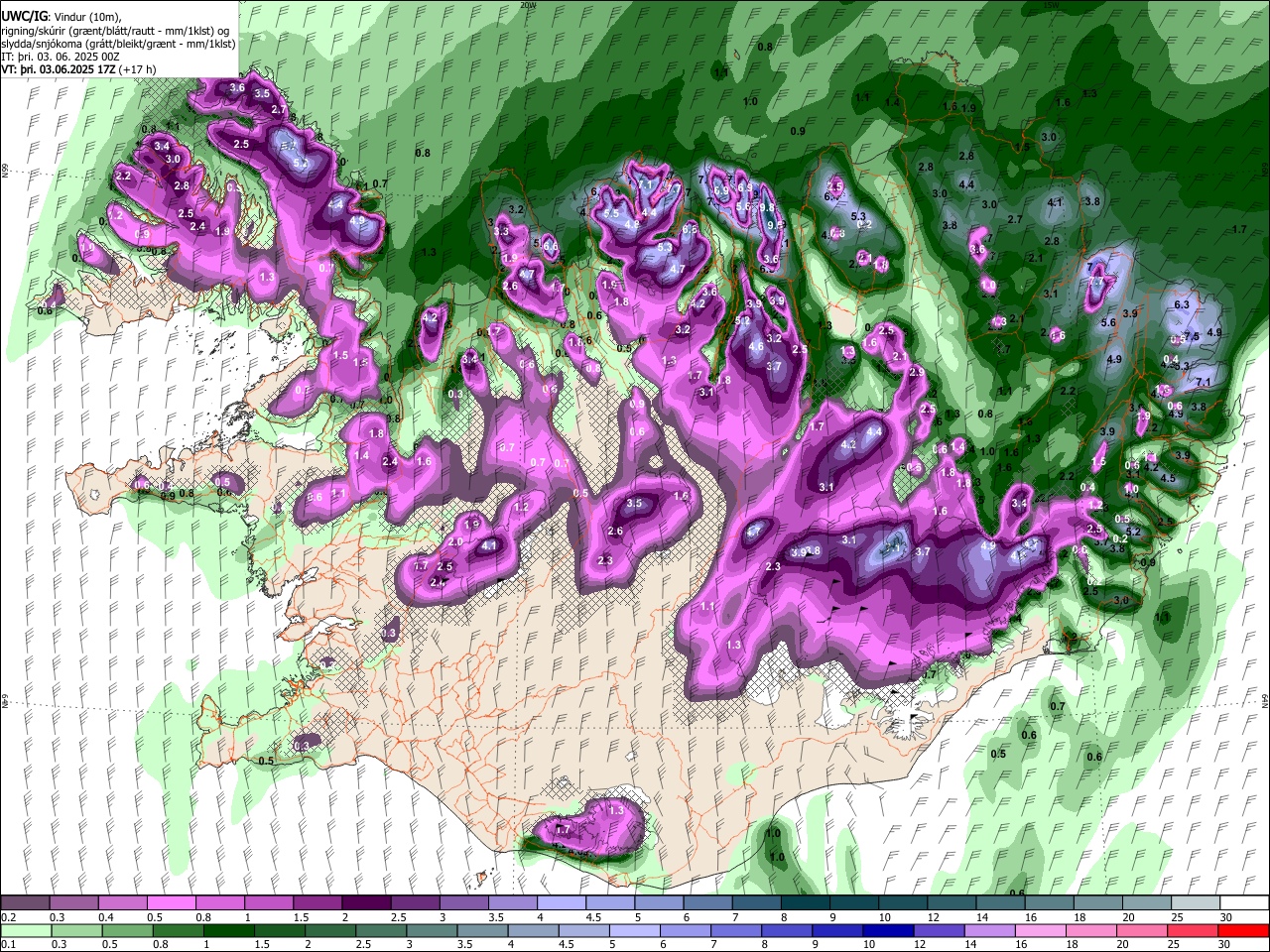Click snow legend swatch between 2.5 and 3
The width and height of the screenshot is (1270, 952).
(x=415, y=903)
